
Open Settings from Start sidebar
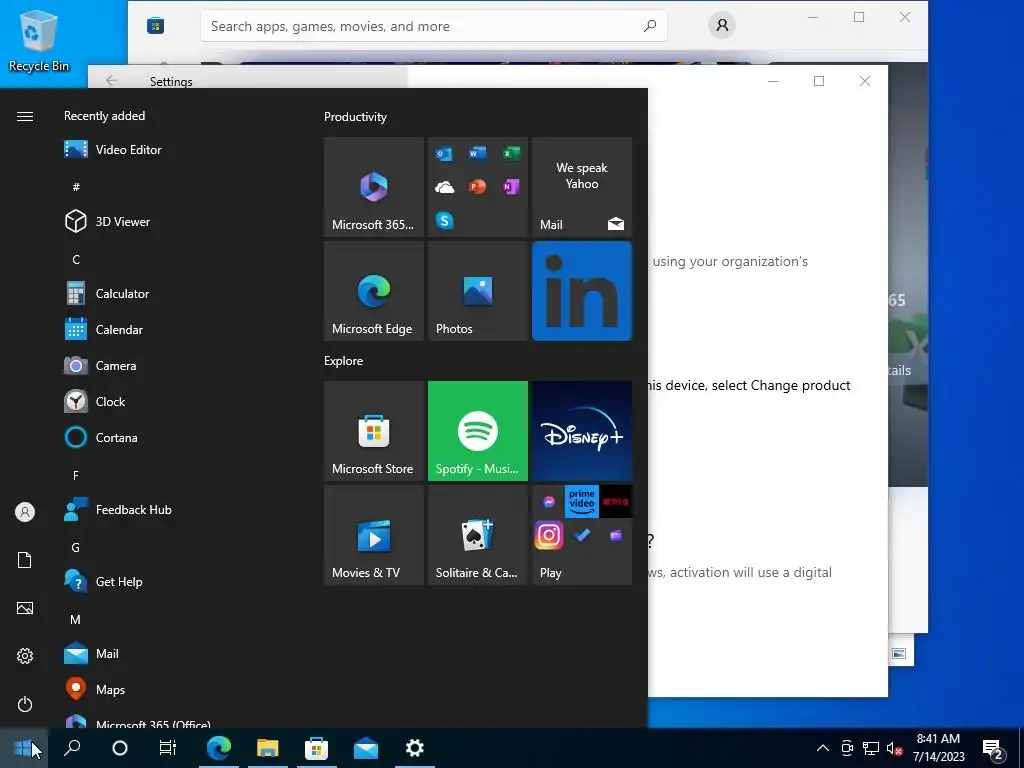25,656
